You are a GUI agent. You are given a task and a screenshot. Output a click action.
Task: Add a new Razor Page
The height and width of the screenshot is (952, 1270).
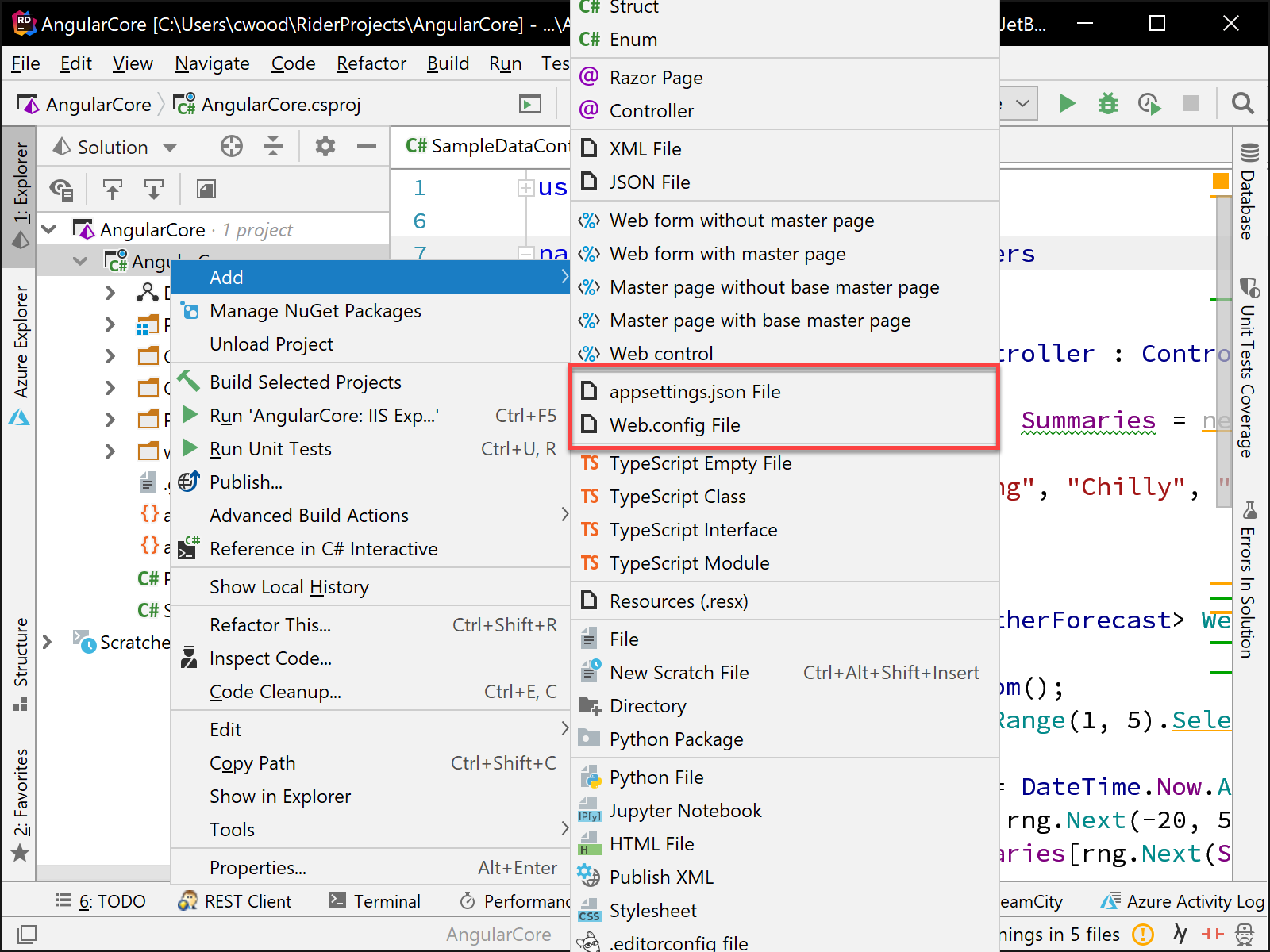tap(784, 77)
